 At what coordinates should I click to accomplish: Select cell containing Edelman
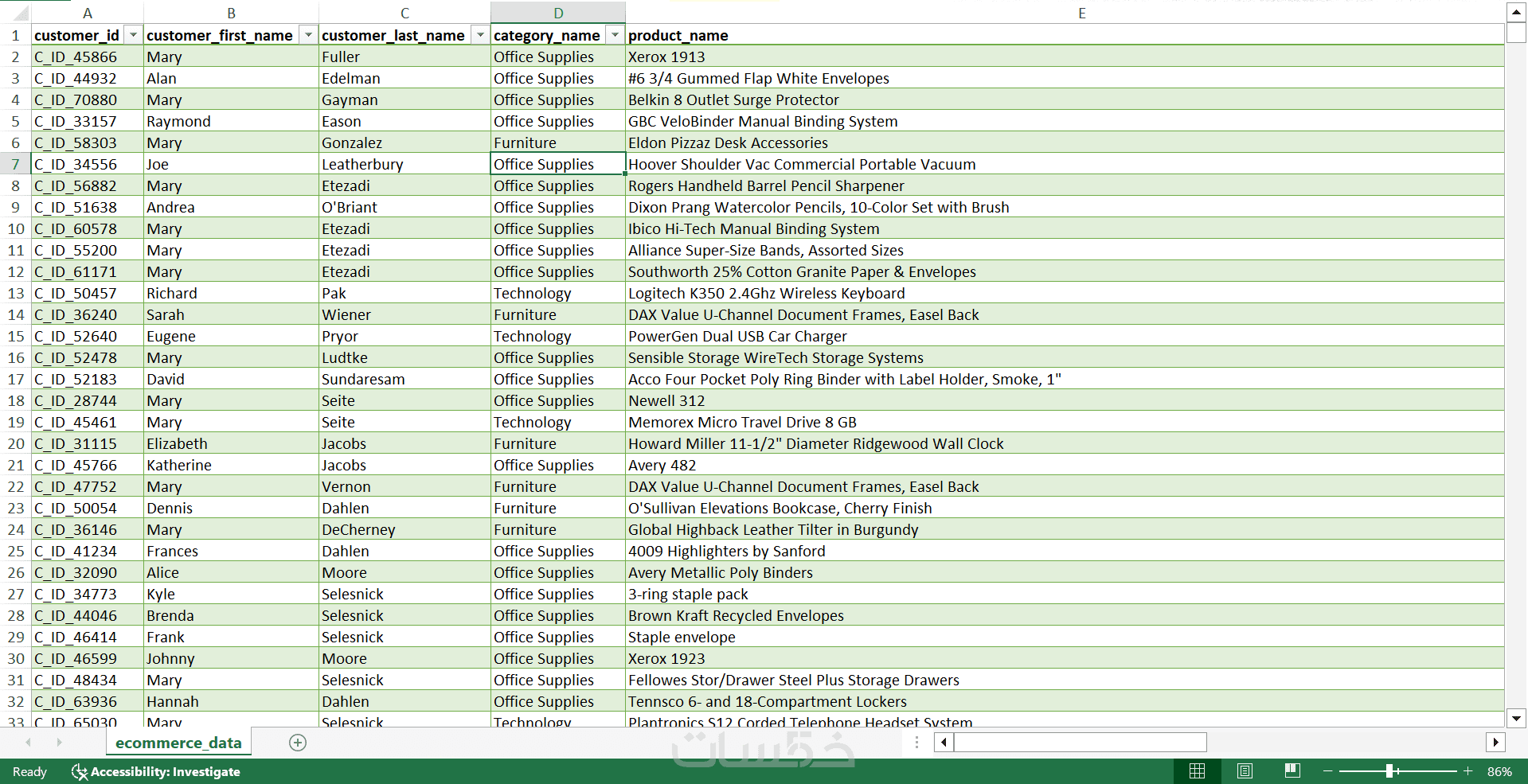[x=404, y=78]
